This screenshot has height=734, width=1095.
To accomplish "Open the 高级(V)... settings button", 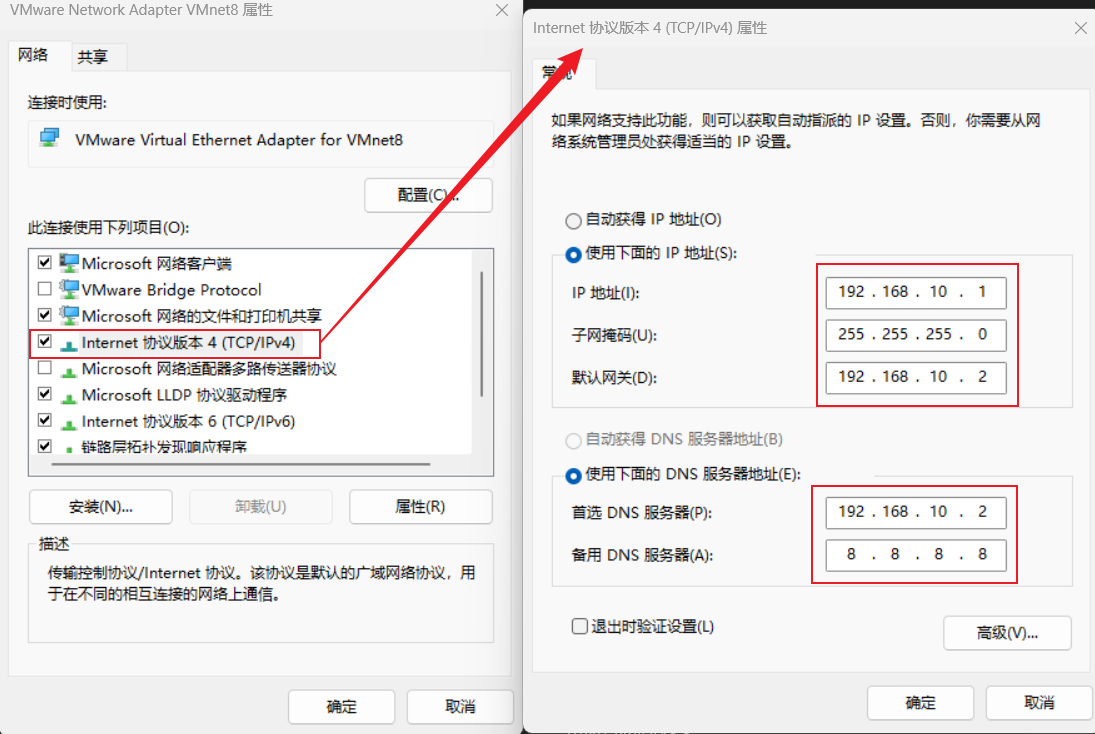I will coord(1007,633).
